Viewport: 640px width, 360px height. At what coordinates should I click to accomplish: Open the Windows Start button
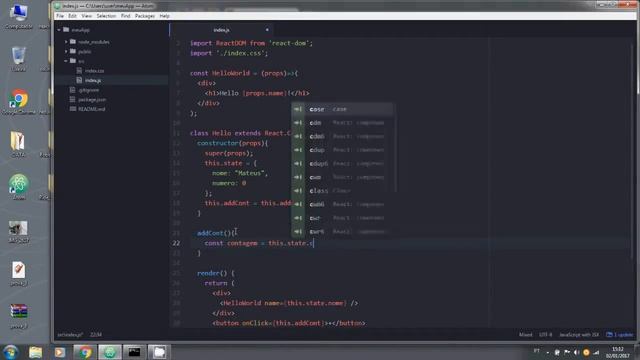11,352
